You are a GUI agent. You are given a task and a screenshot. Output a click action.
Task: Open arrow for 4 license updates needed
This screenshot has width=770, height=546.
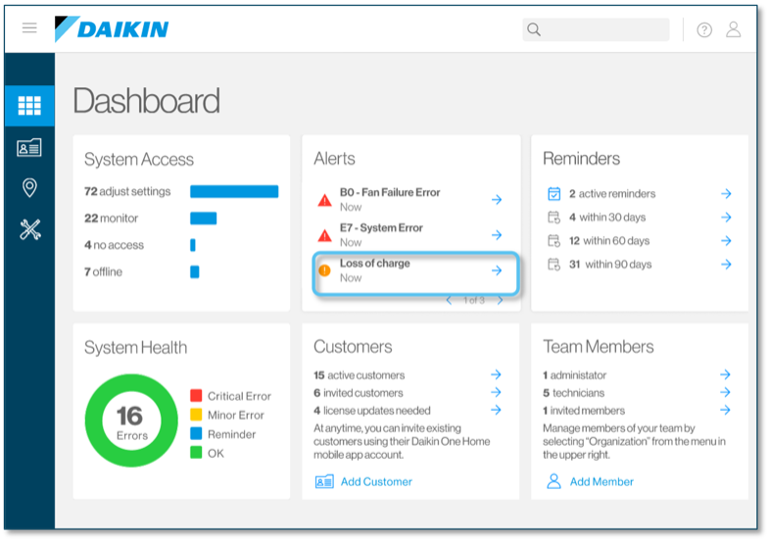pos(496,410)
